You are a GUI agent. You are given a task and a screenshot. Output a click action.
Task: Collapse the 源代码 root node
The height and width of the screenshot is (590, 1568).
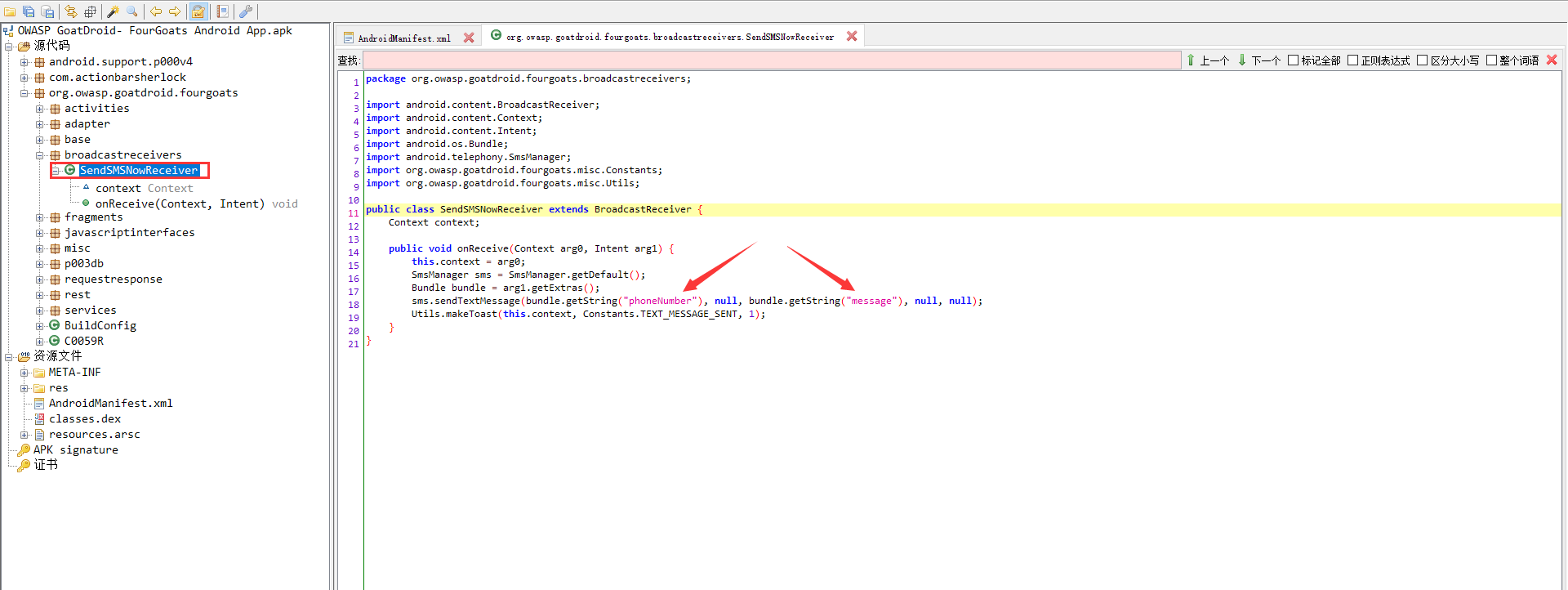8,47
